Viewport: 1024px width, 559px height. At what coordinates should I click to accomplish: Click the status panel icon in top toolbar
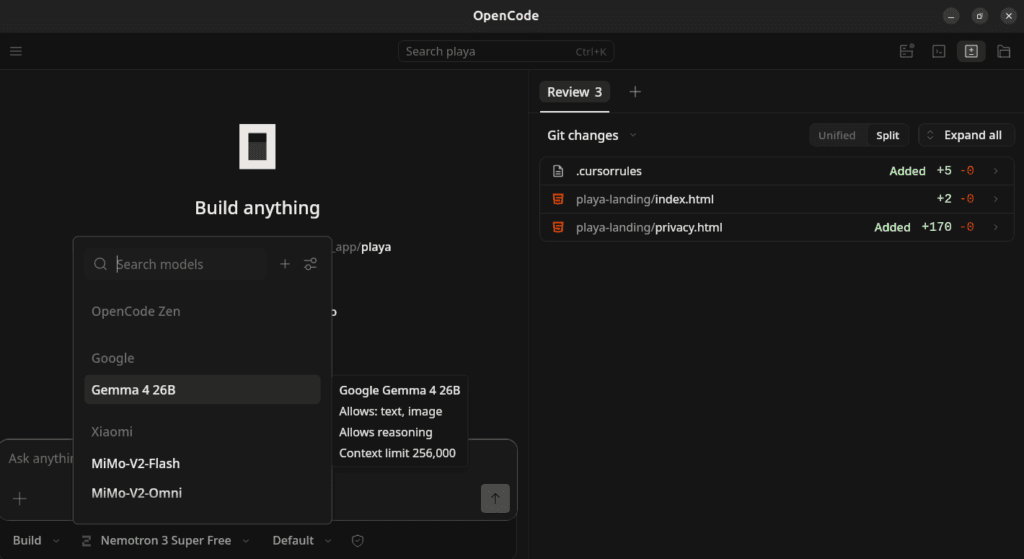click(906, 51)
